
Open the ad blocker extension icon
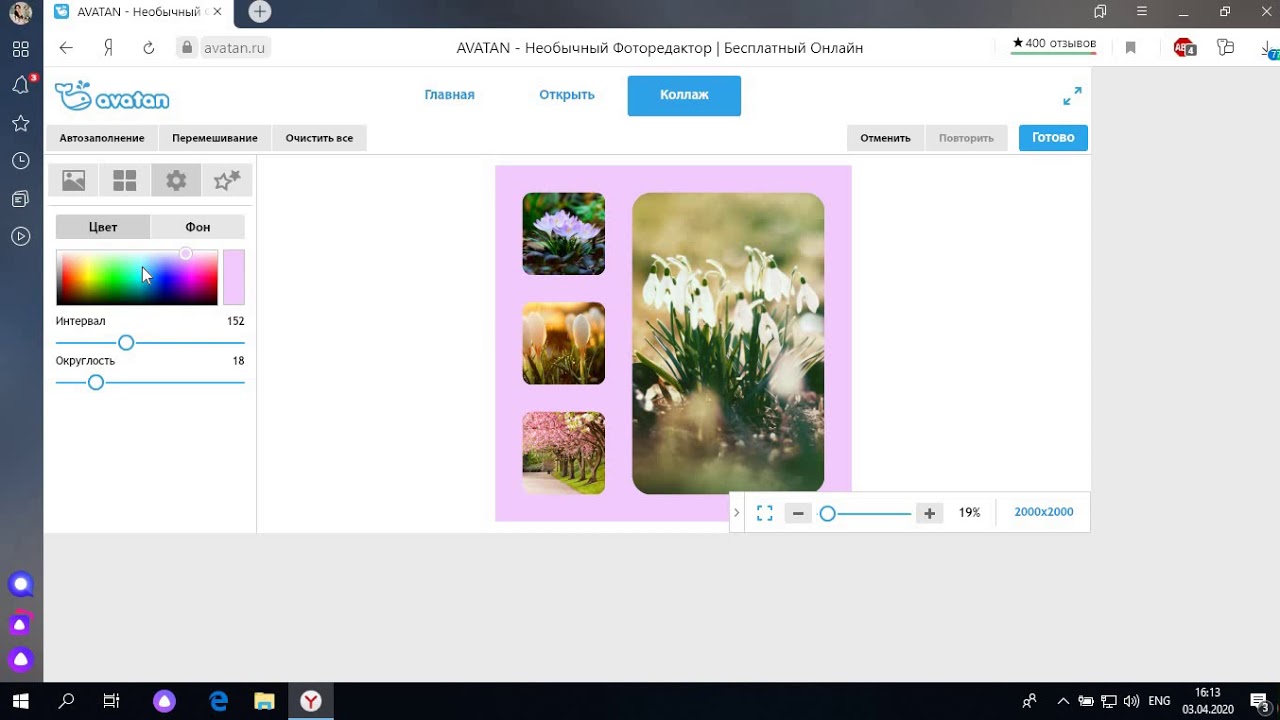pos(1185,48)
